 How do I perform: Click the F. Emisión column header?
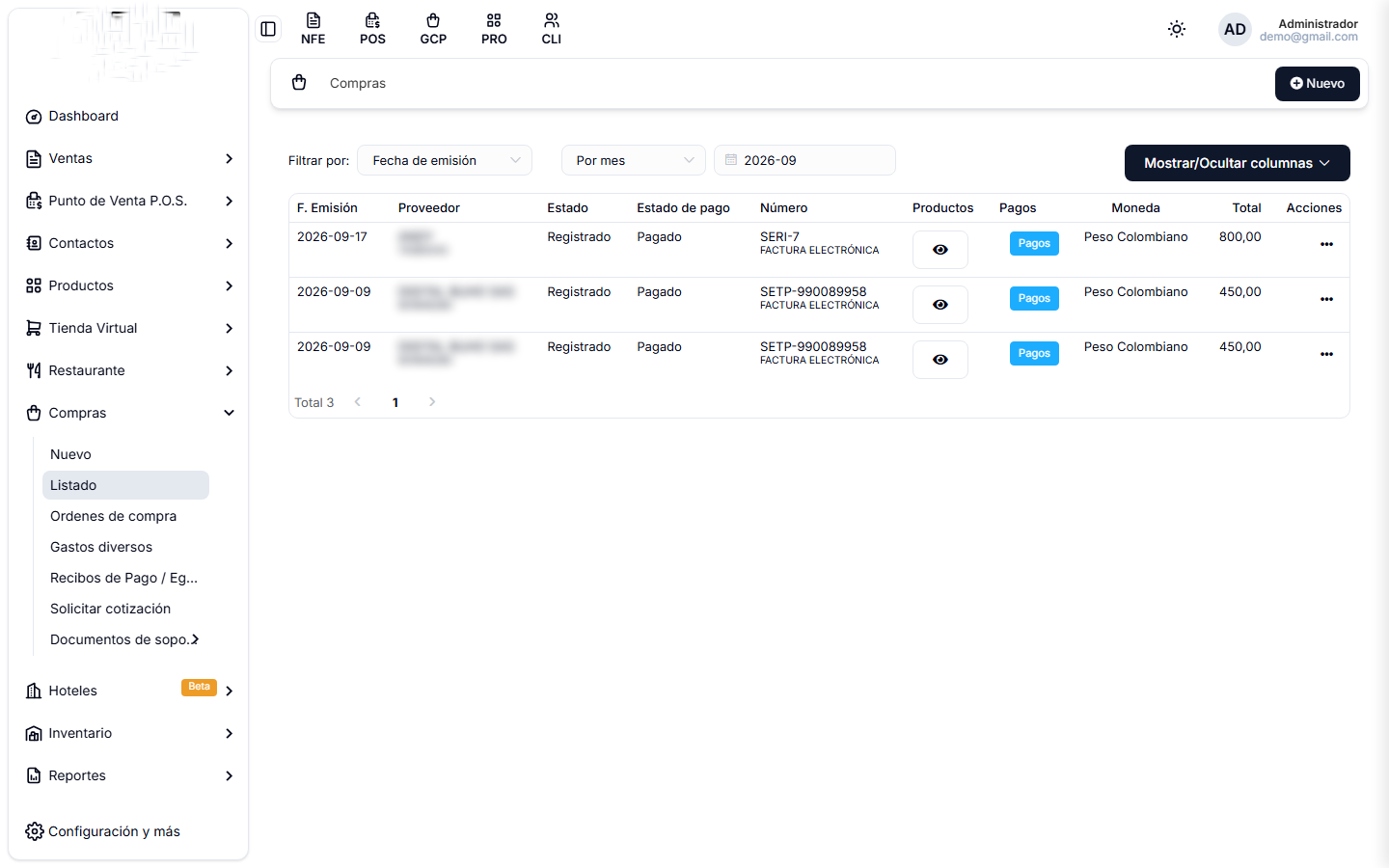(327, 207)
